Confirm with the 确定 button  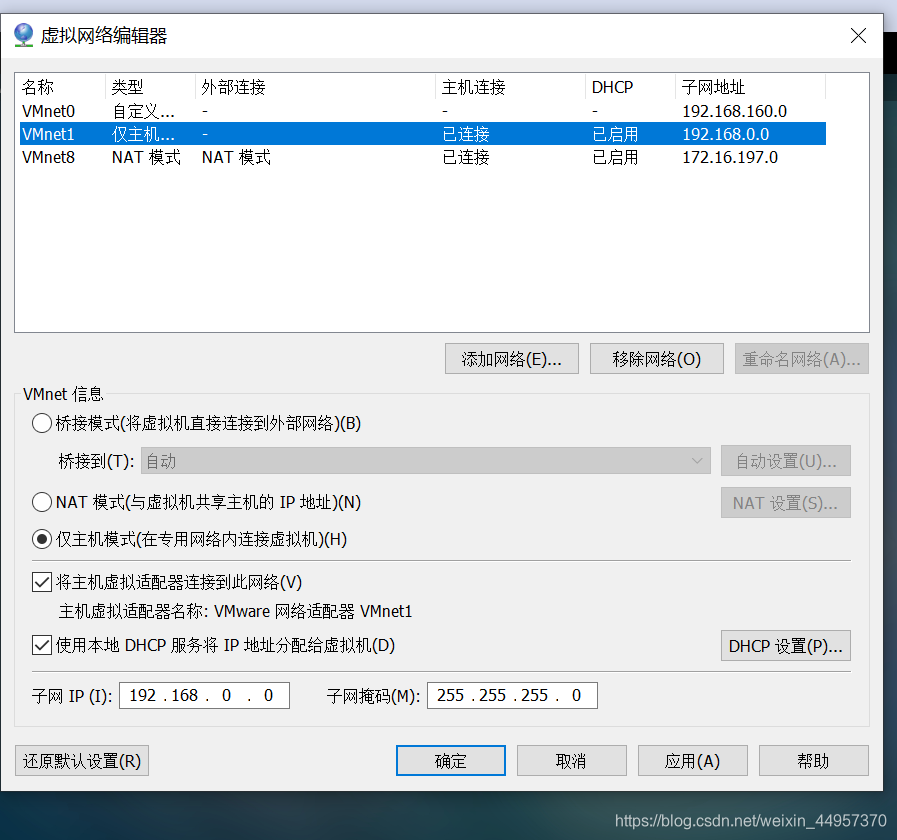[x=451, y=760]
